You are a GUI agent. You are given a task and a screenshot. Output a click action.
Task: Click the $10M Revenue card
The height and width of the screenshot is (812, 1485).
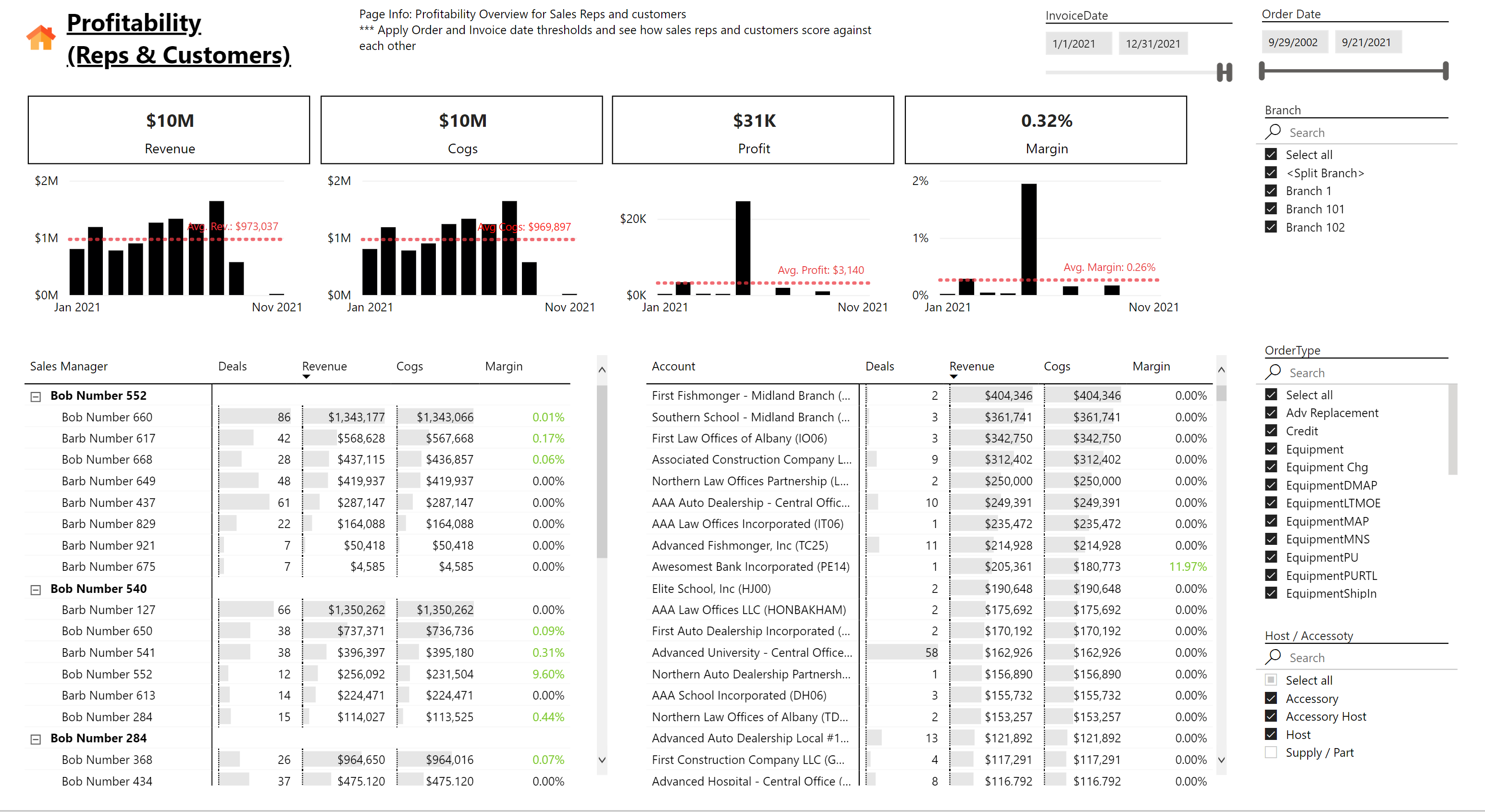169,130
